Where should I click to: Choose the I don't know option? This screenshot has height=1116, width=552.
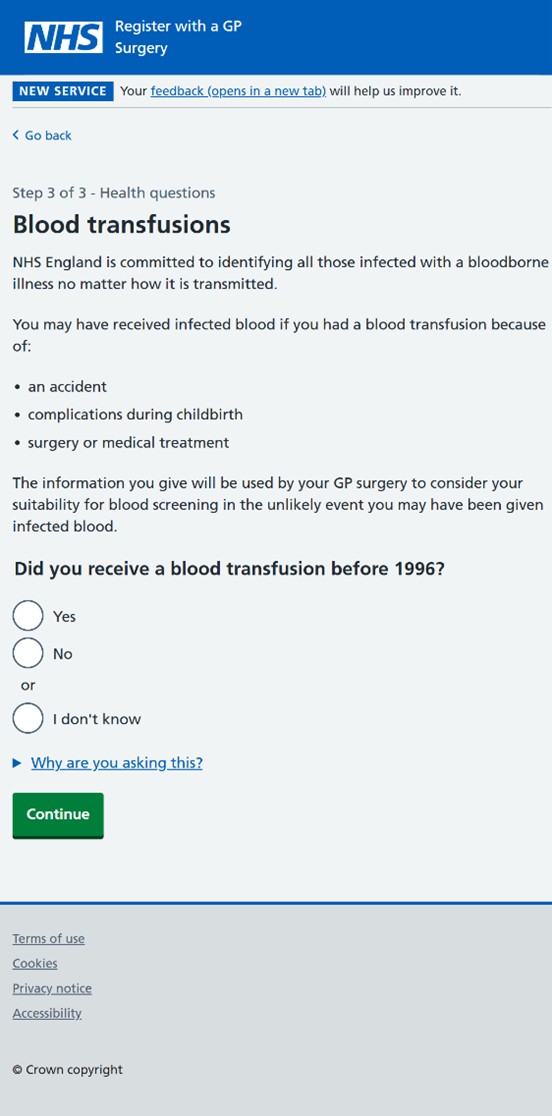28,718
